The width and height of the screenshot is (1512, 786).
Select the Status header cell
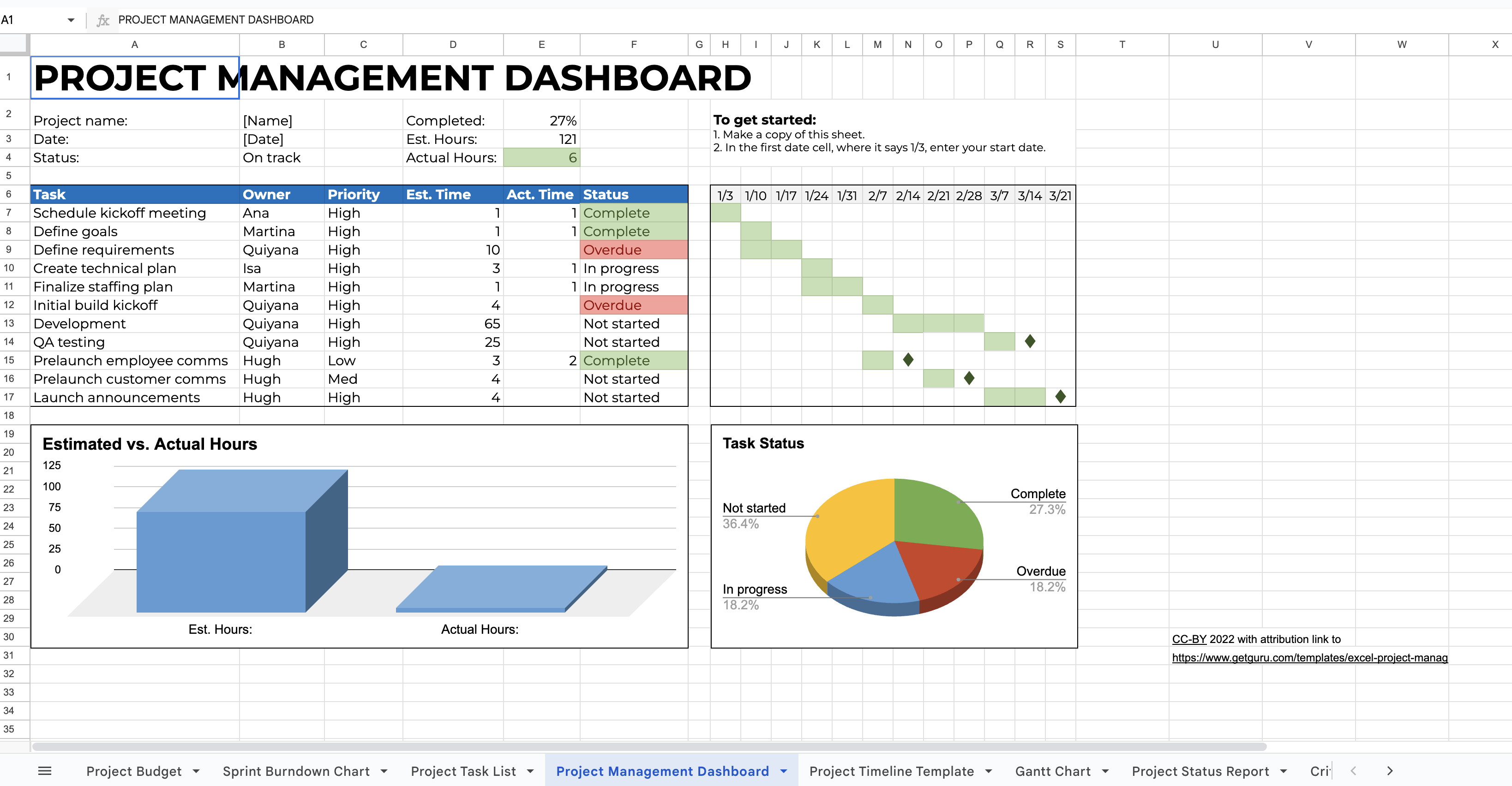(633, 194)
